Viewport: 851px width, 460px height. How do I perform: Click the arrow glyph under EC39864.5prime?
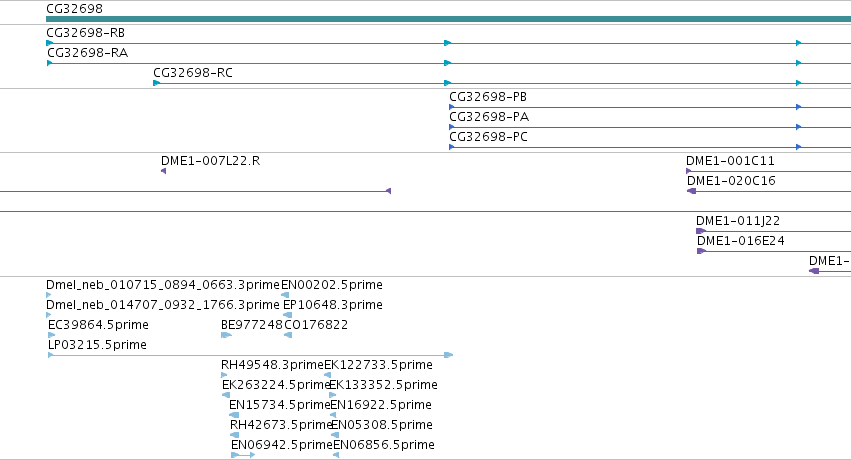(52, 335)
